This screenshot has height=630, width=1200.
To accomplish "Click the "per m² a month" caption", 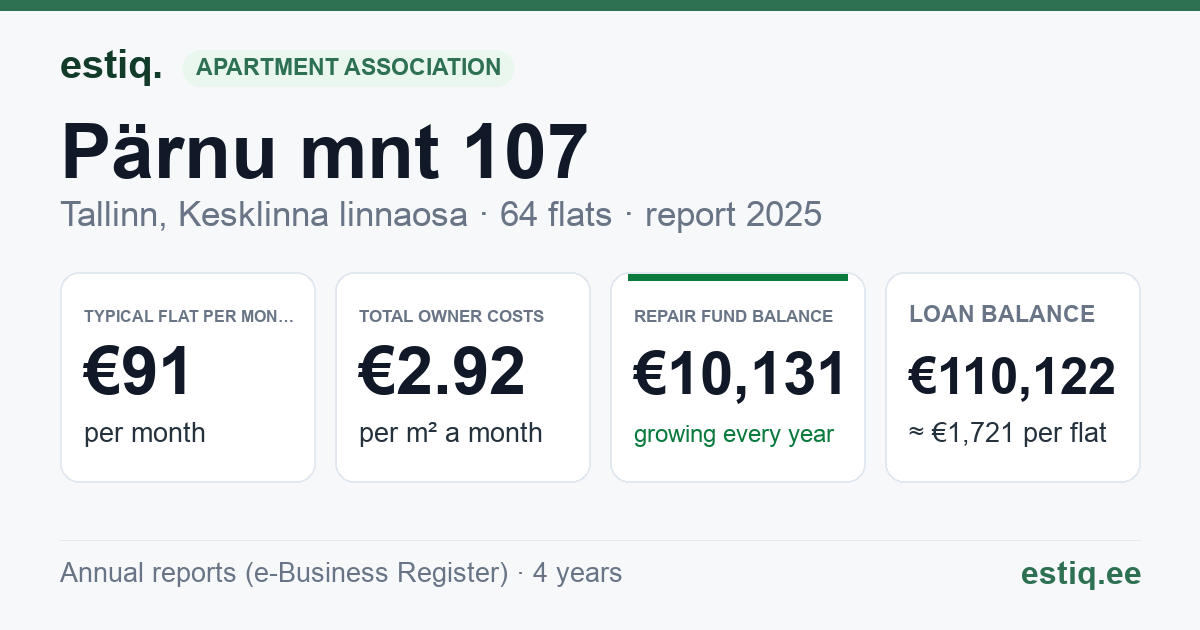I will [x=451, y=433].
